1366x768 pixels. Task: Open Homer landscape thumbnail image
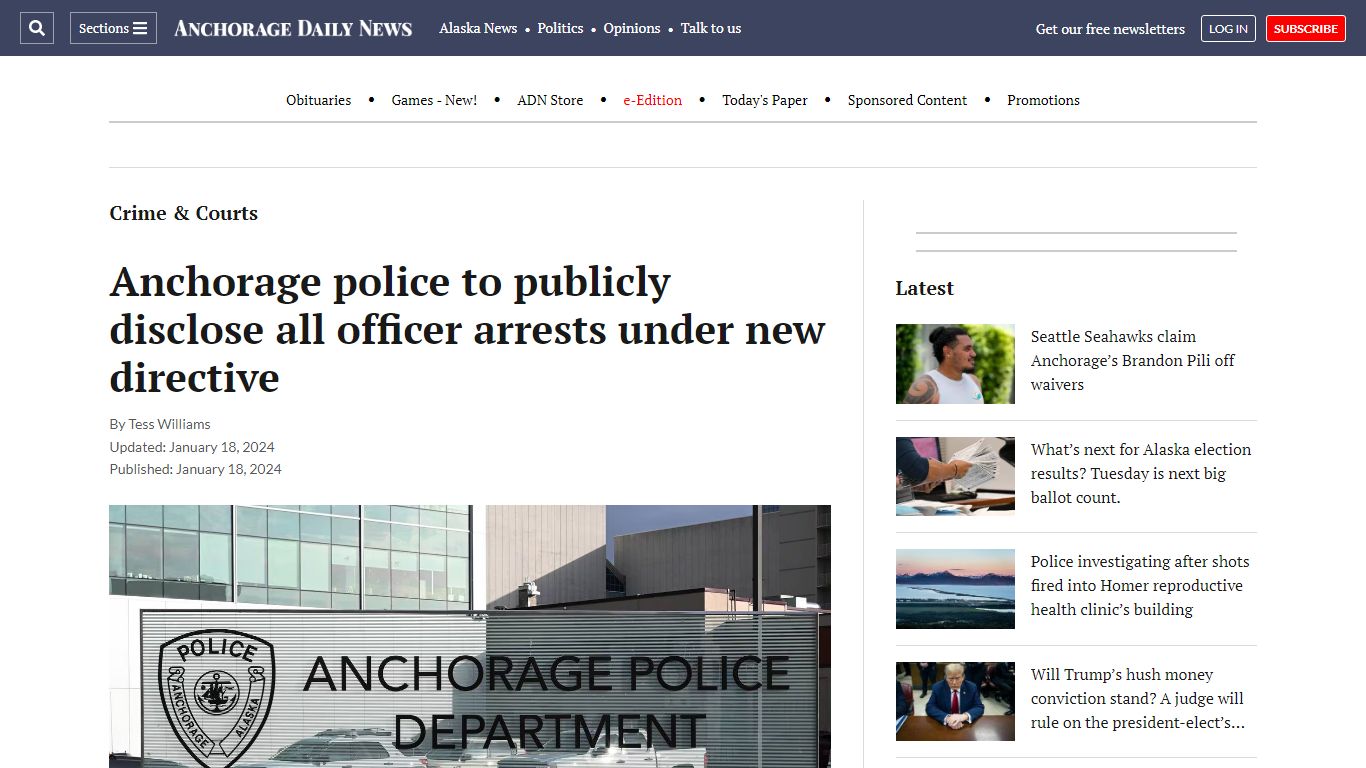click(x=955, y=589)
